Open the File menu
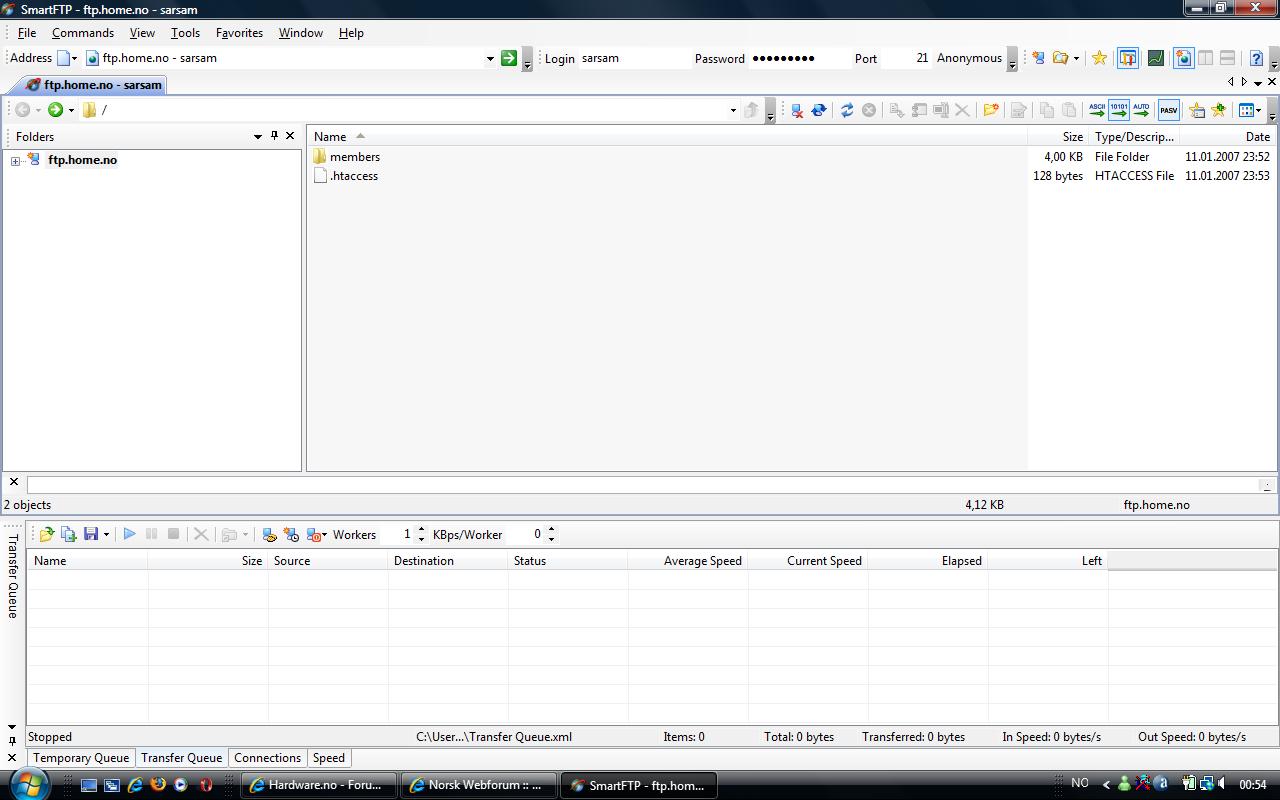Screen dimensions: 1280x800 pyautogui.click(x=27, y=33)
